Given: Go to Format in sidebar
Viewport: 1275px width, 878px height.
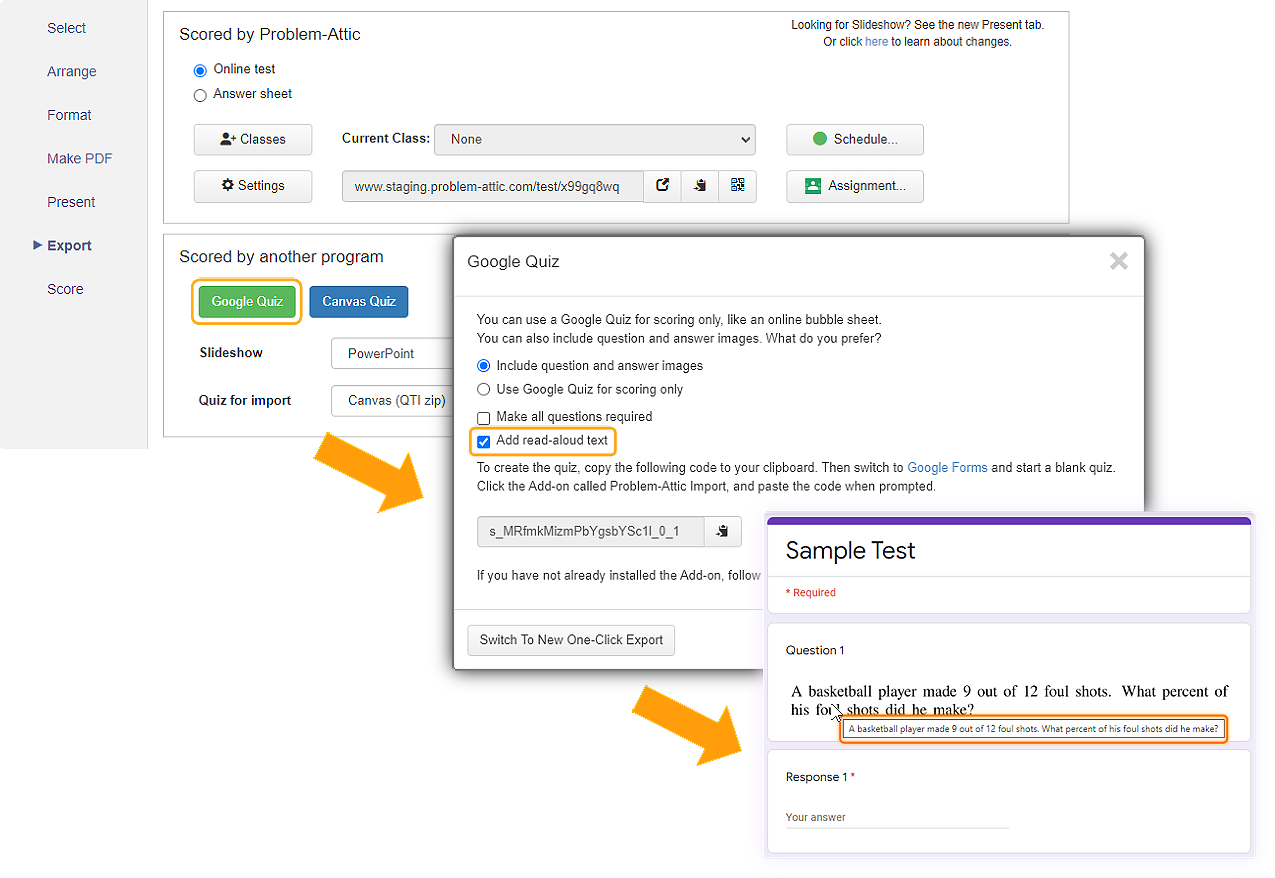Looking at the screenshot, I should [69, 115].
